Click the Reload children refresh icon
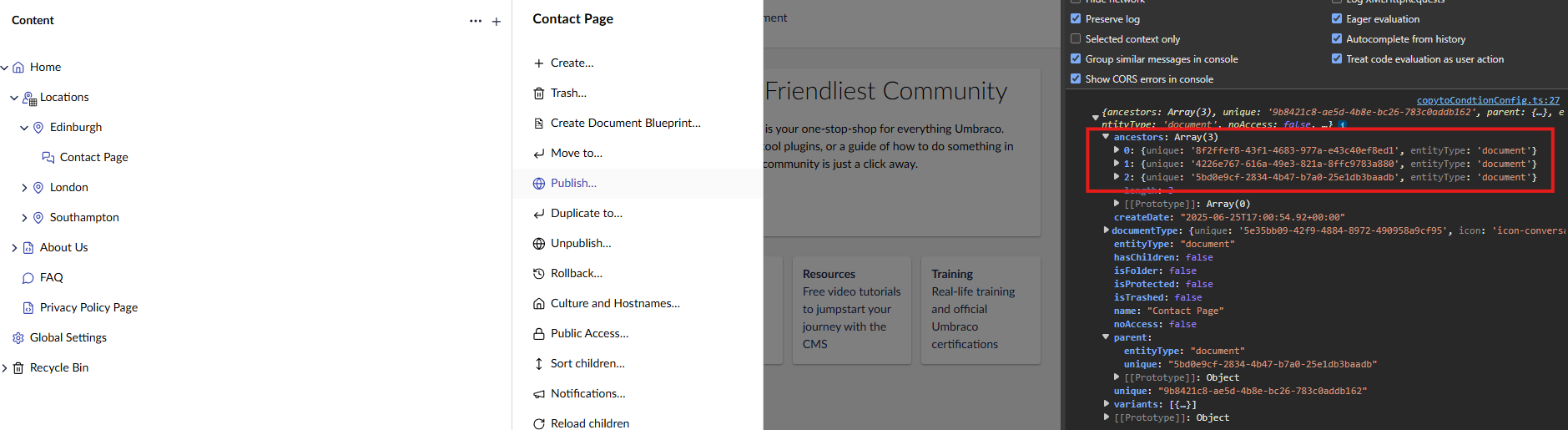Image resolution: width=1568 pixels, height=430 pixels. [539, 424]
